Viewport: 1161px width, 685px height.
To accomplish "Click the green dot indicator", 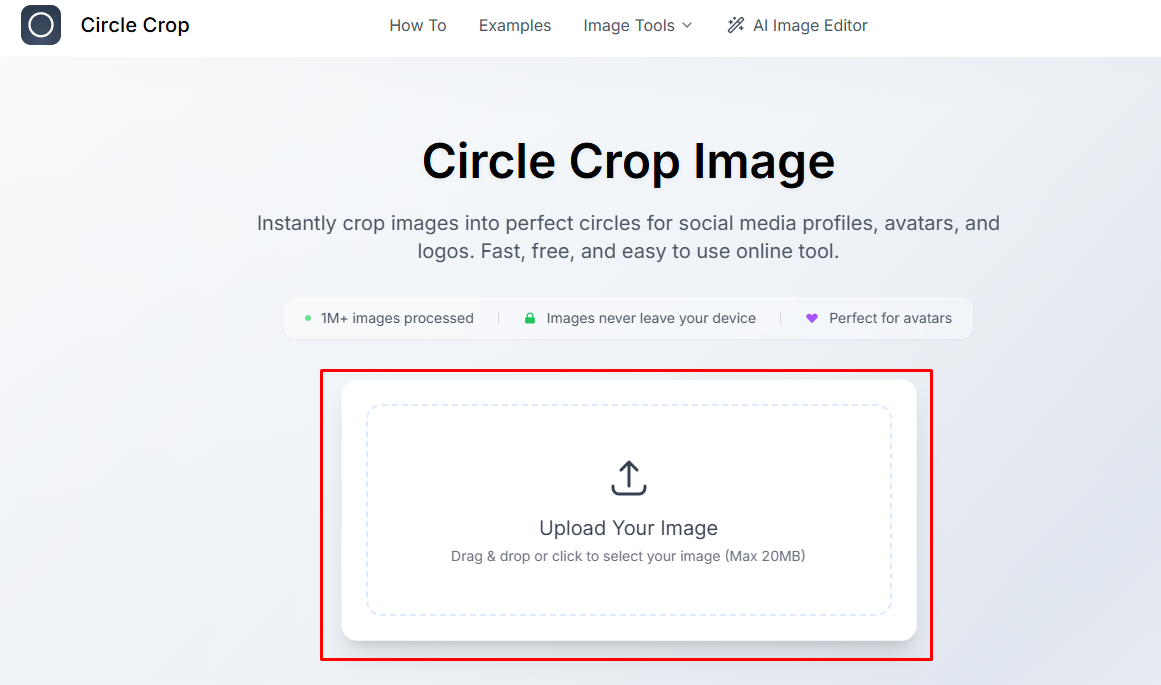I will click(x=308, y=318).
